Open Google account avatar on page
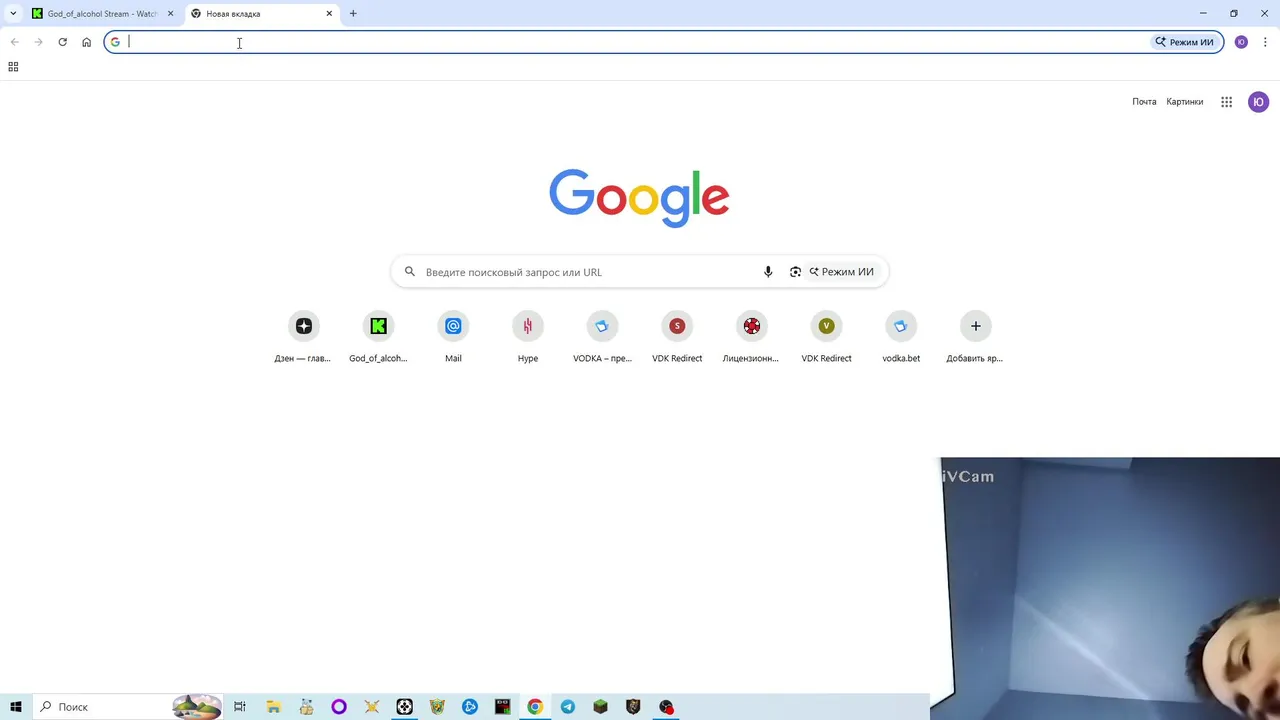This screenshot has height=720, width=1280. click(x=1258, y=102)
